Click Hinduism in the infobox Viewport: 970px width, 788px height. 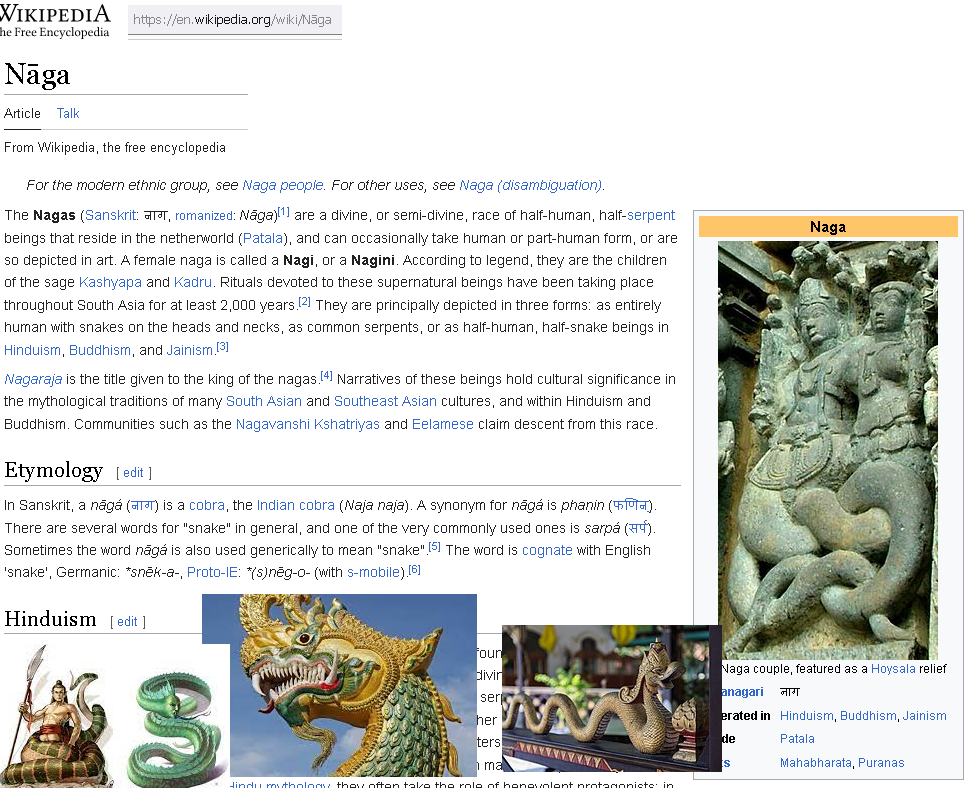pos(807,716)
